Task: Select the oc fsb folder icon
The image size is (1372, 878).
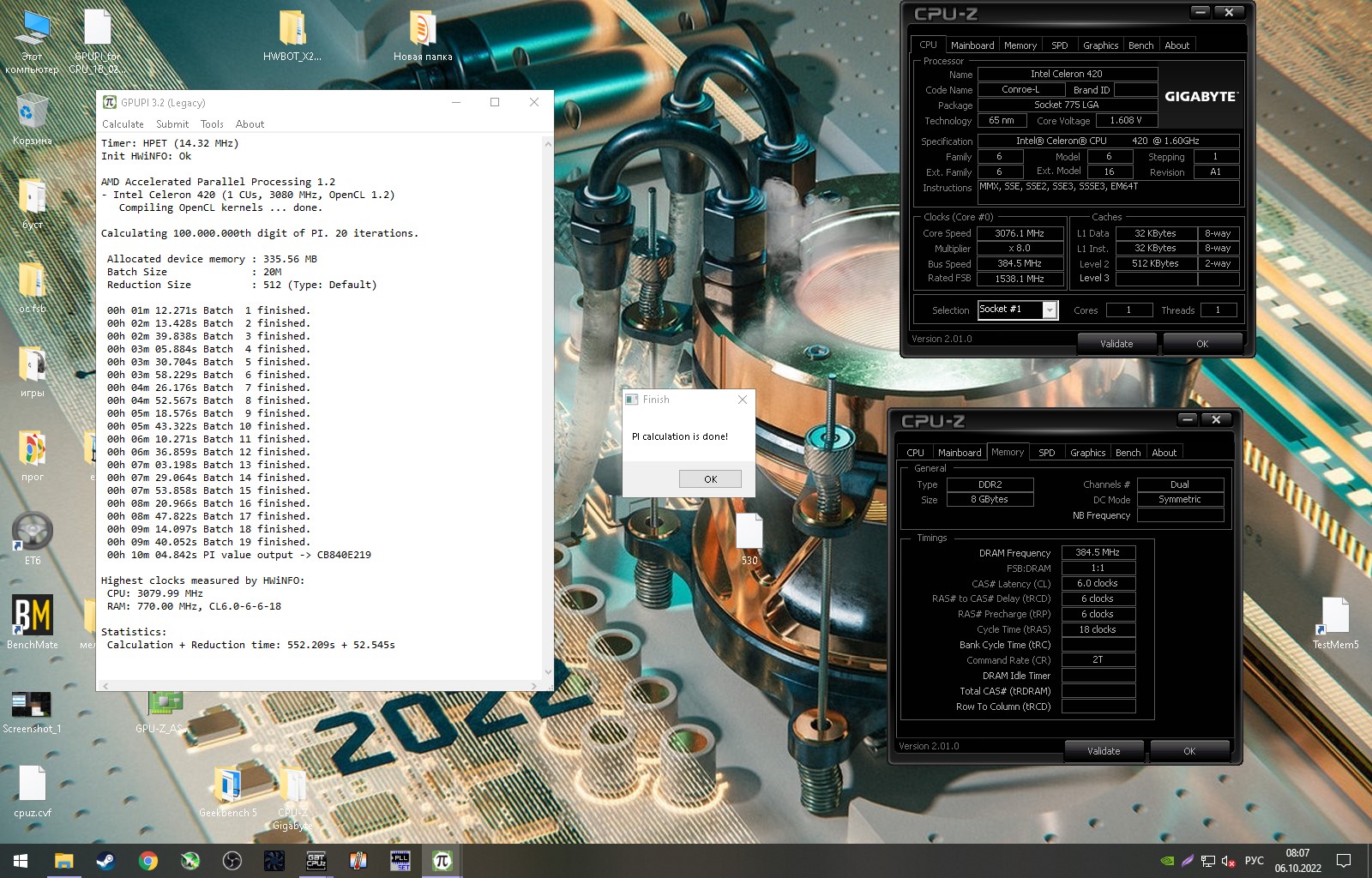Action: (x=33, y=288)
